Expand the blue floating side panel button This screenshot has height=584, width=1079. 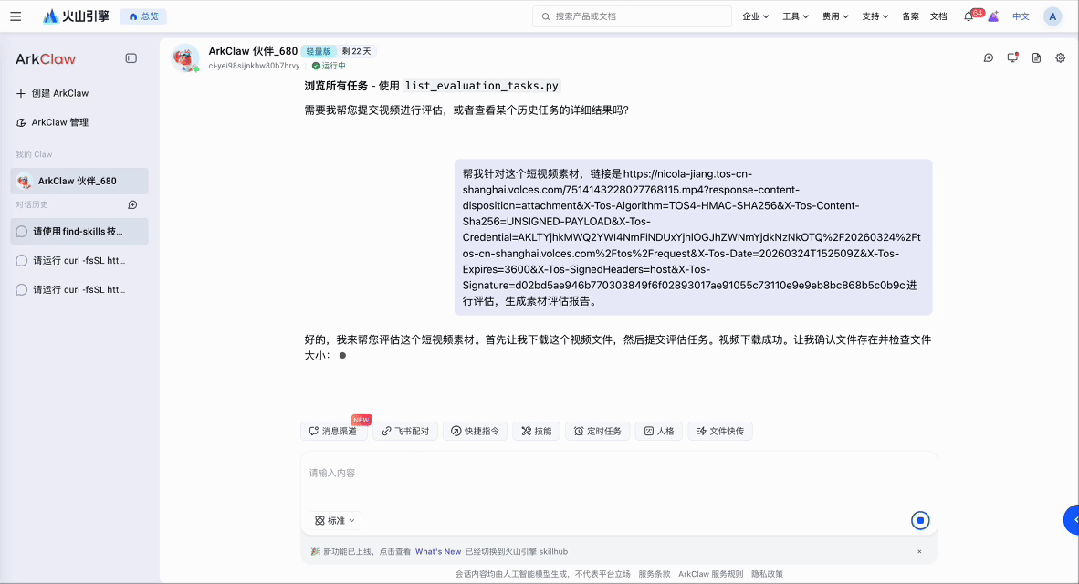pyautogui.click(x=1071, y=520)
